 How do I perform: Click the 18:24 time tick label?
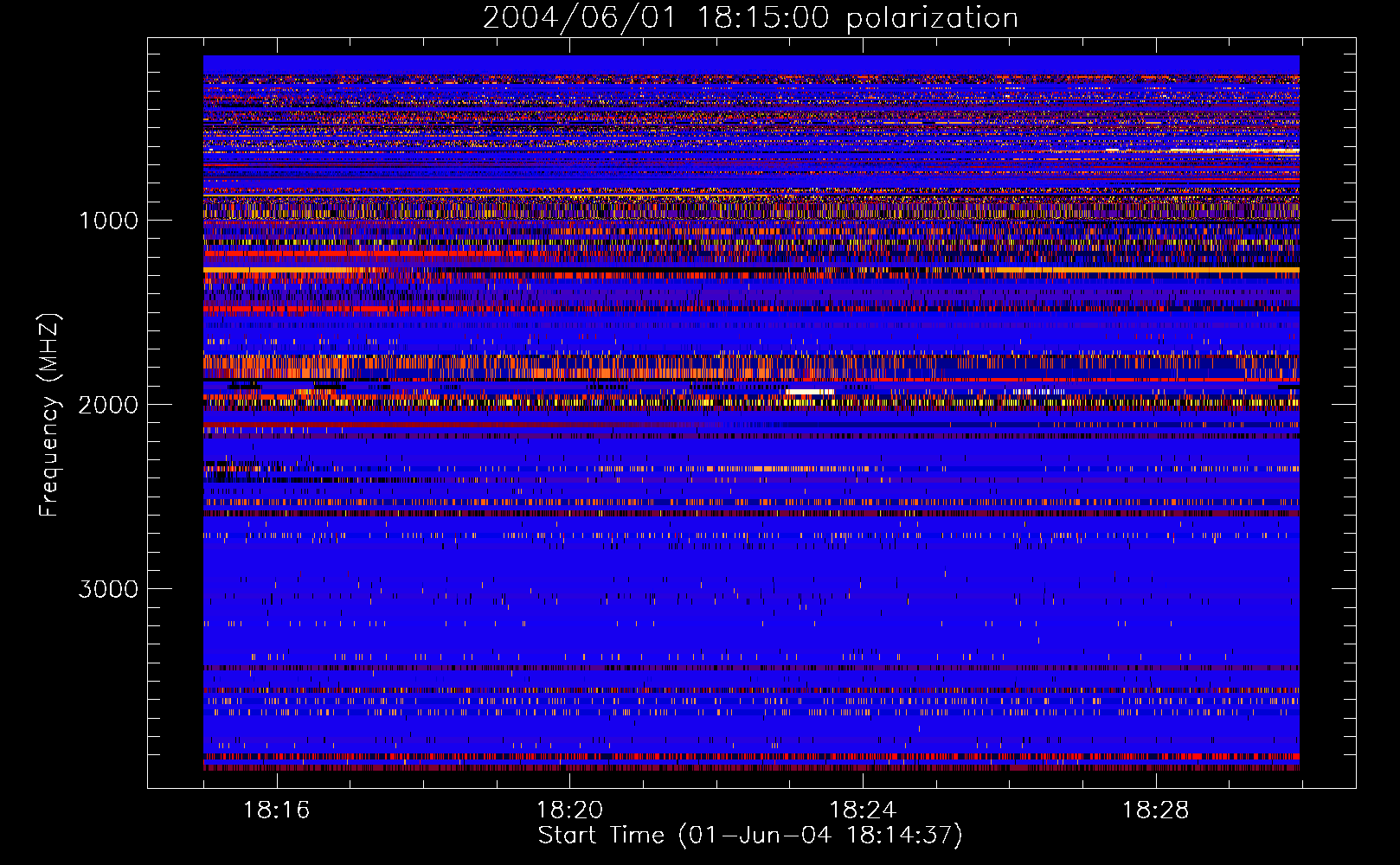click(863, 810)
